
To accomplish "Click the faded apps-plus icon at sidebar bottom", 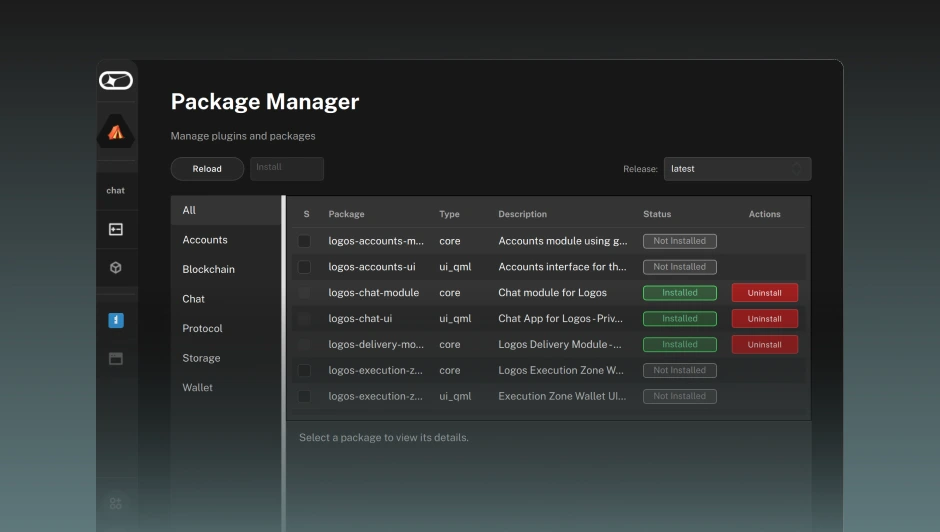I will (x=116, y=504).
